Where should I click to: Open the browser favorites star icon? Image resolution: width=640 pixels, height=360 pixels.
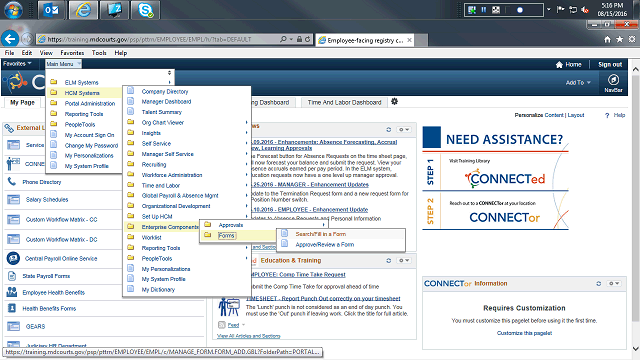pos(620,40)
